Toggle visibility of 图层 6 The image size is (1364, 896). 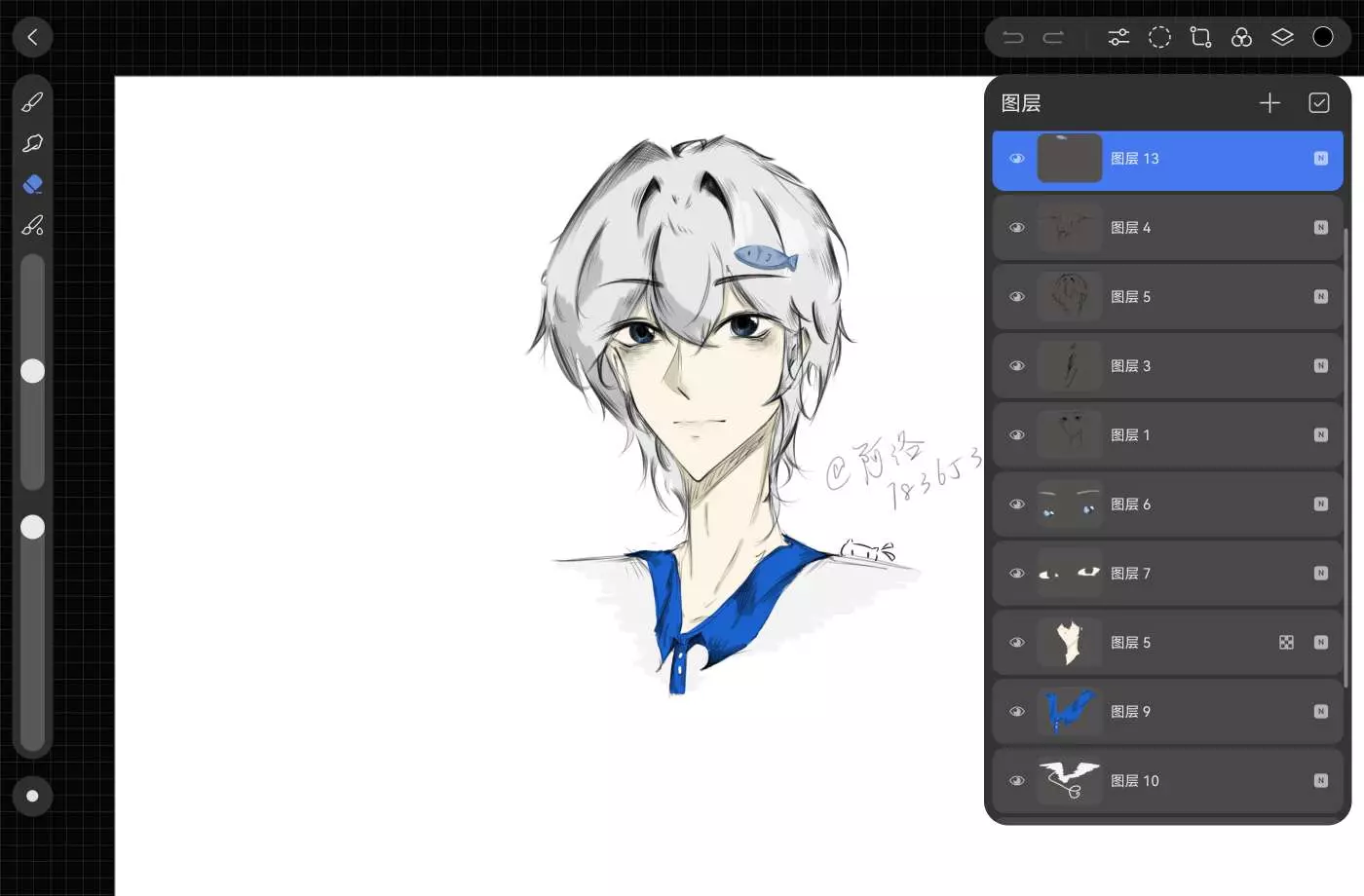click(1017, 504)
